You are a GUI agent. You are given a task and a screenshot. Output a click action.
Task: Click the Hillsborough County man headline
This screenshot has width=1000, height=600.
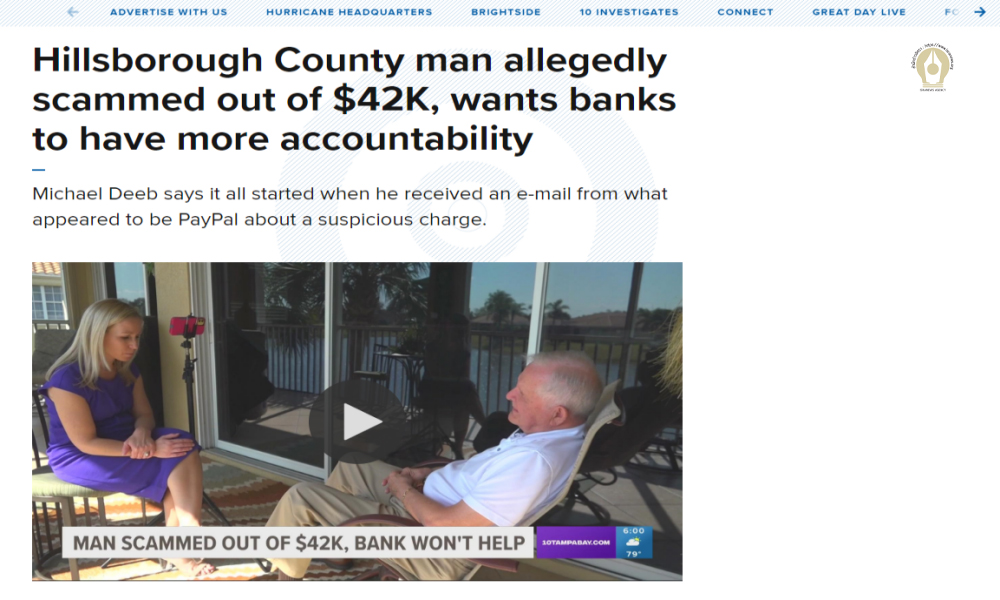pos(354,99)
